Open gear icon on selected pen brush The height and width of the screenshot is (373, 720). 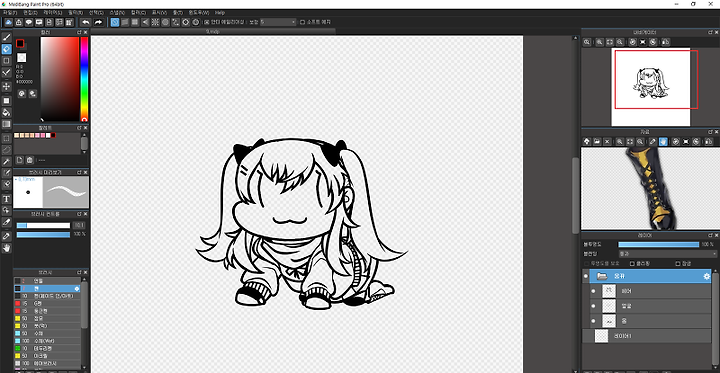pyautogui.click(x=77, y=288)
